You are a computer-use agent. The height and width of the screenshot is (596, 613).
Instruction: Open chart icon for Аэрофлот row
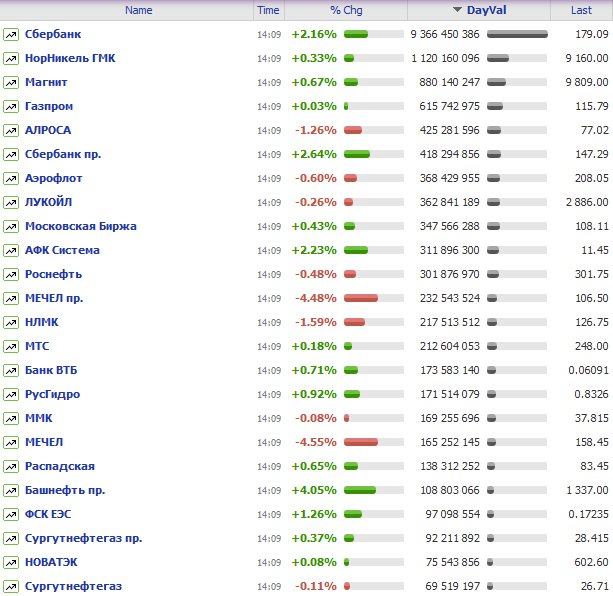(11, 178)
